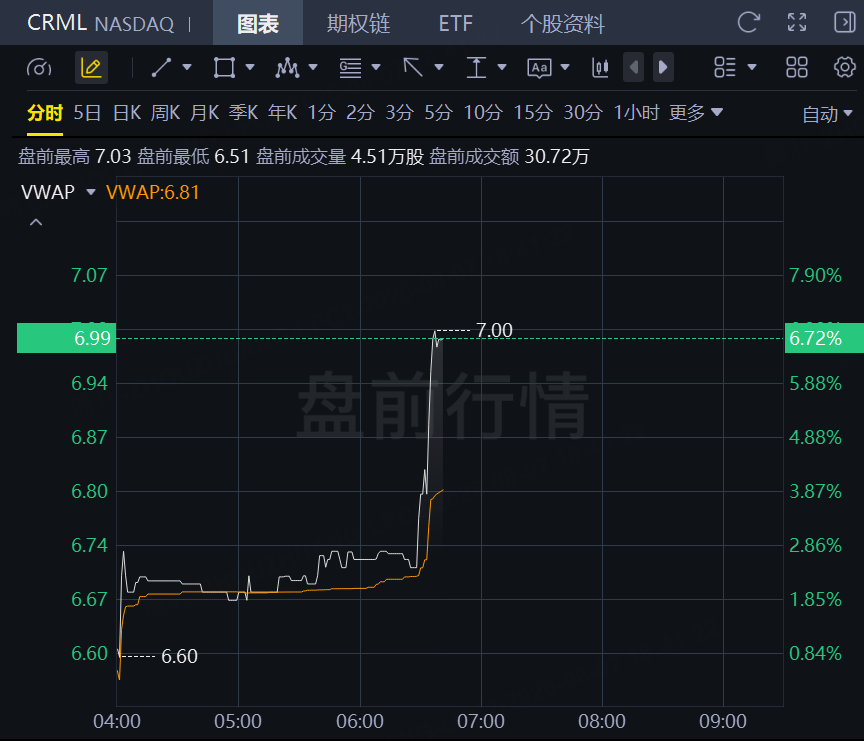This screenshot has height=741, width=864.
Task: Click the 盘前最高 7.03 statistic
Action: tap(75, 156)
